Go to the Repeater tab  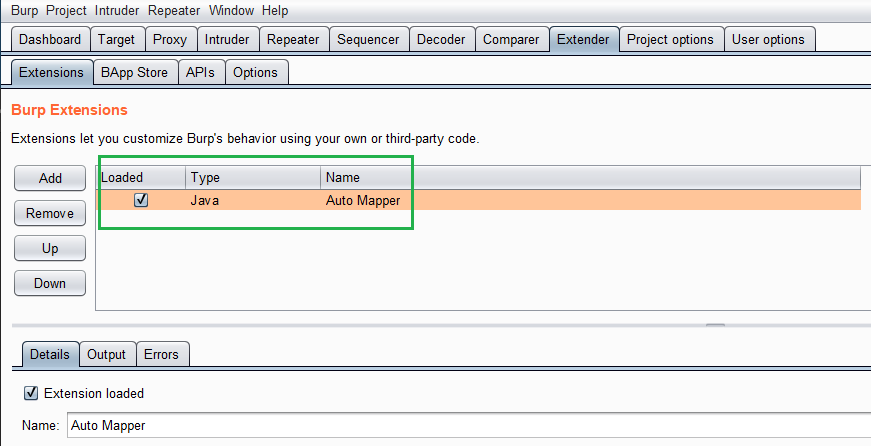[x=293, y=39]
